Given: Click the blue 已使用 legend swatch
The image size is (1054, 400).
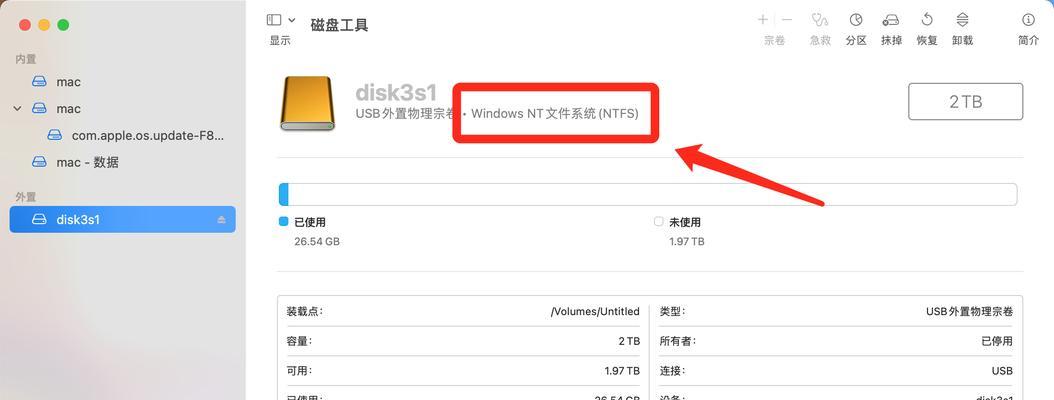Looking at the screenshot, I should point(284,222).
